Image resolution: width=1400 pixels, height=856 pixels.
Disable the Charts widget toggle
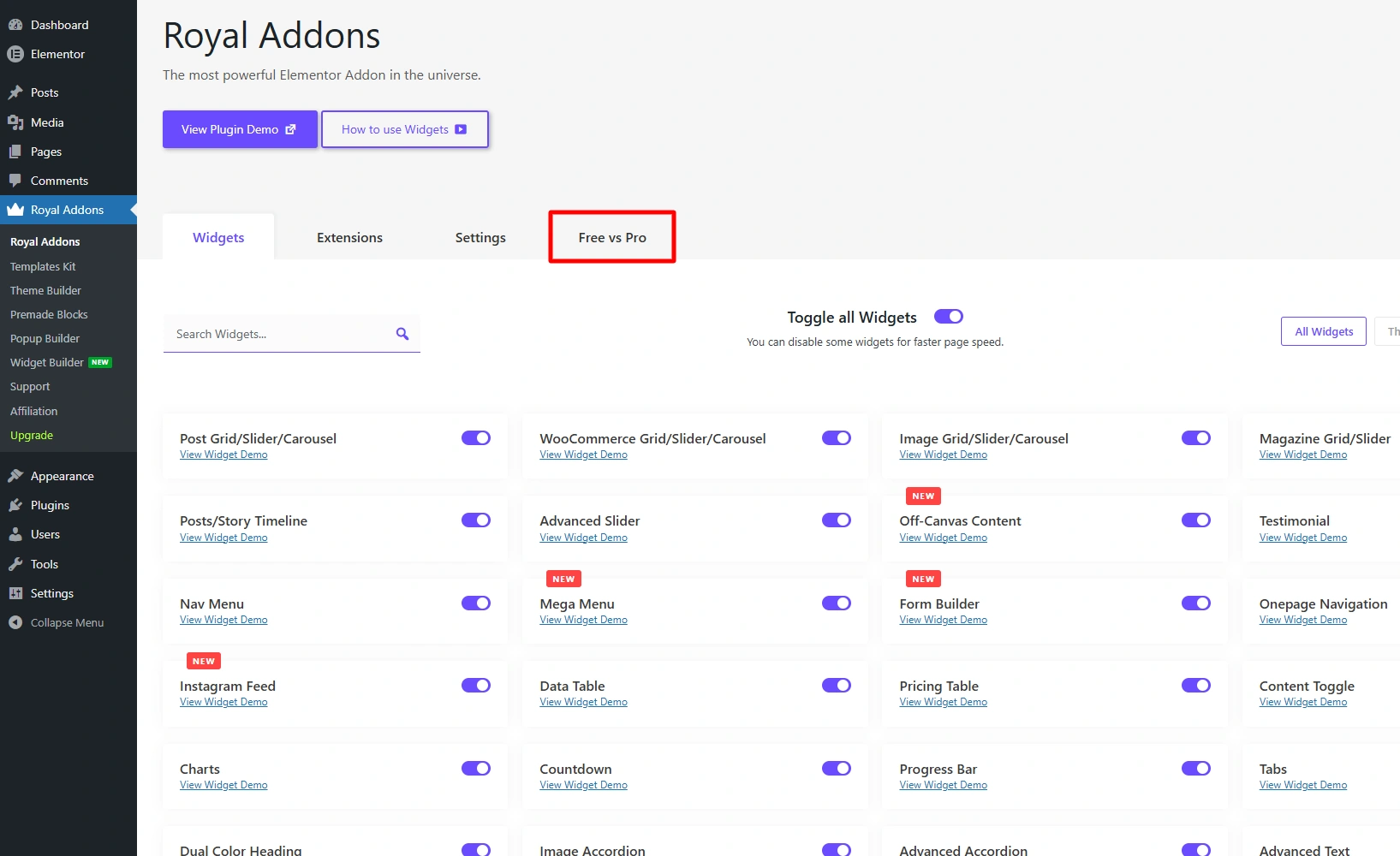click(476, 769)
